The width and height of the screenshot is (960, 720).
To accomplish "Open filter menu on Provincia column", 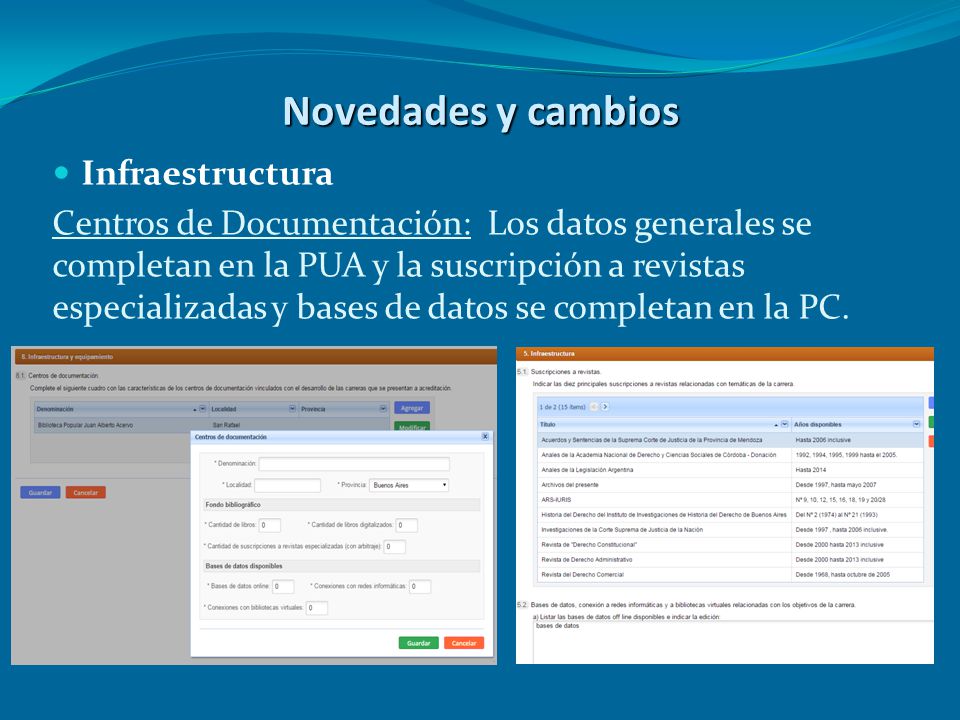I will click(383, 408).
